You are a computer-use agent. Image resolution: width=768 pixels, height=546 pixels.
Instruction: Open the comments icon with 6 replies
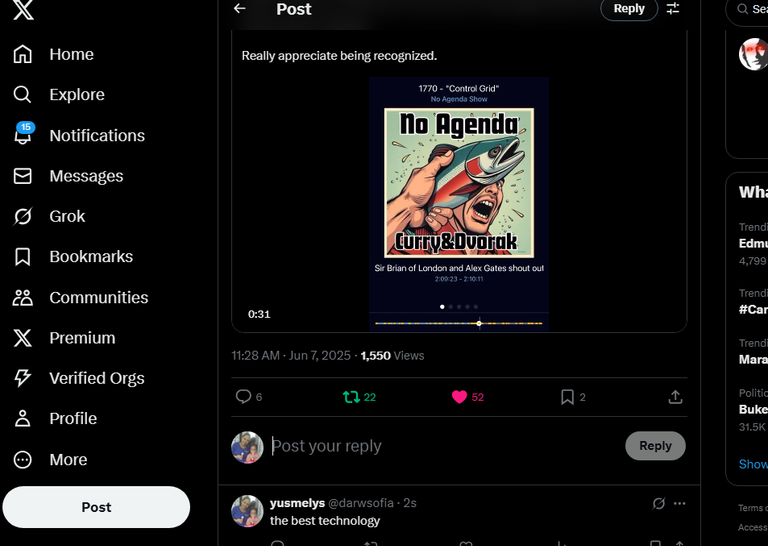(x=249, y=397)
